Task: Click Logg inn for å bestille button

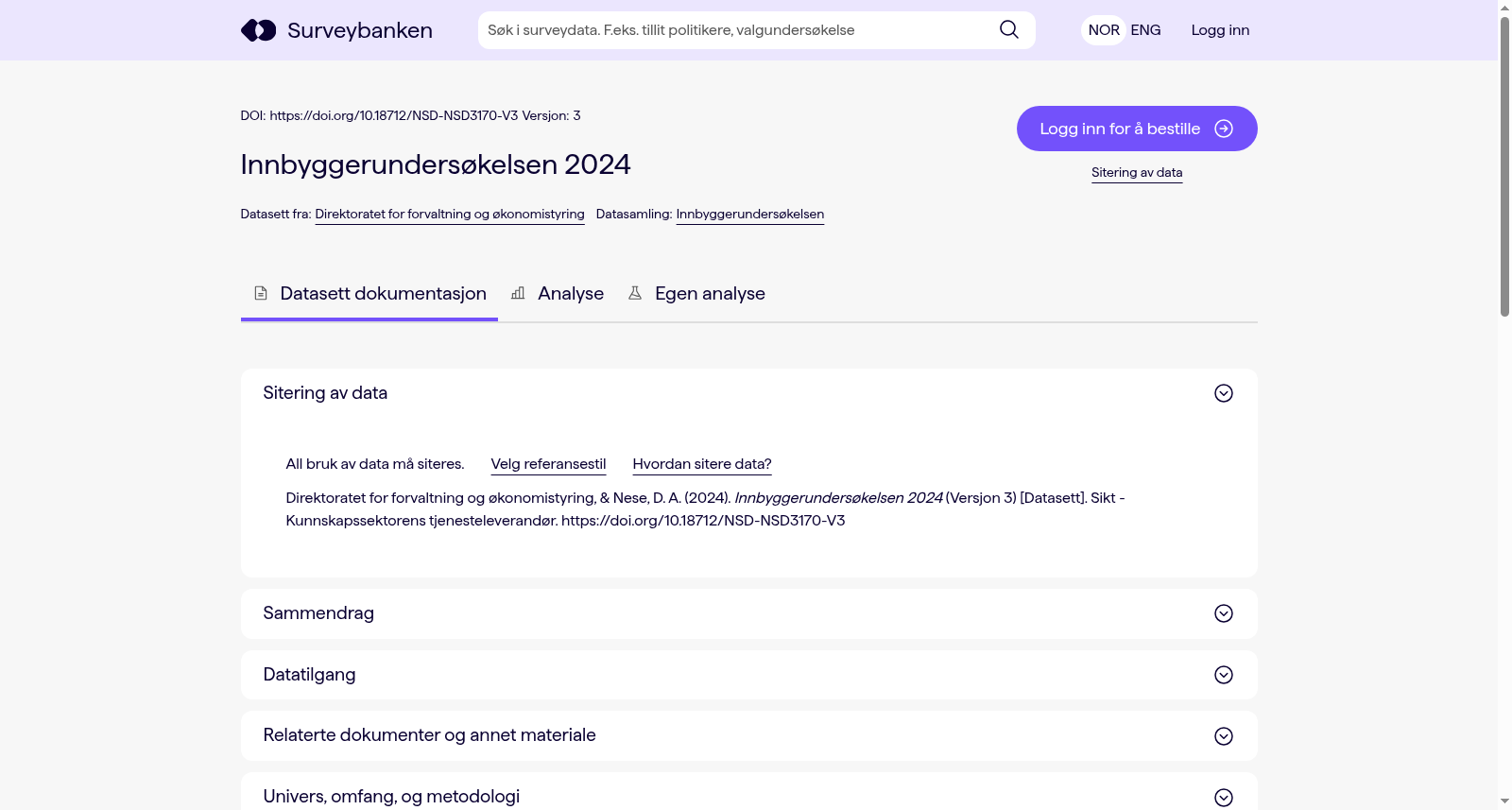Action: pyautogui.click(x=1137, y=129)
